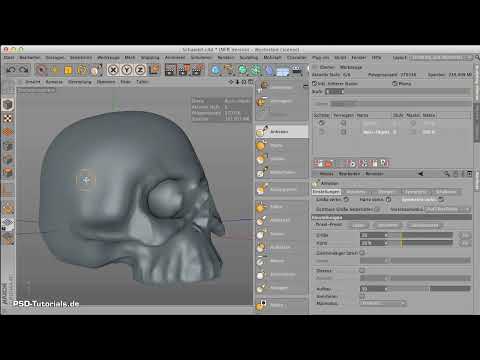The height and width of the screenshot is (360, 480).
Task: Open the Modifikator dropdown
Action: coord(383,303)
